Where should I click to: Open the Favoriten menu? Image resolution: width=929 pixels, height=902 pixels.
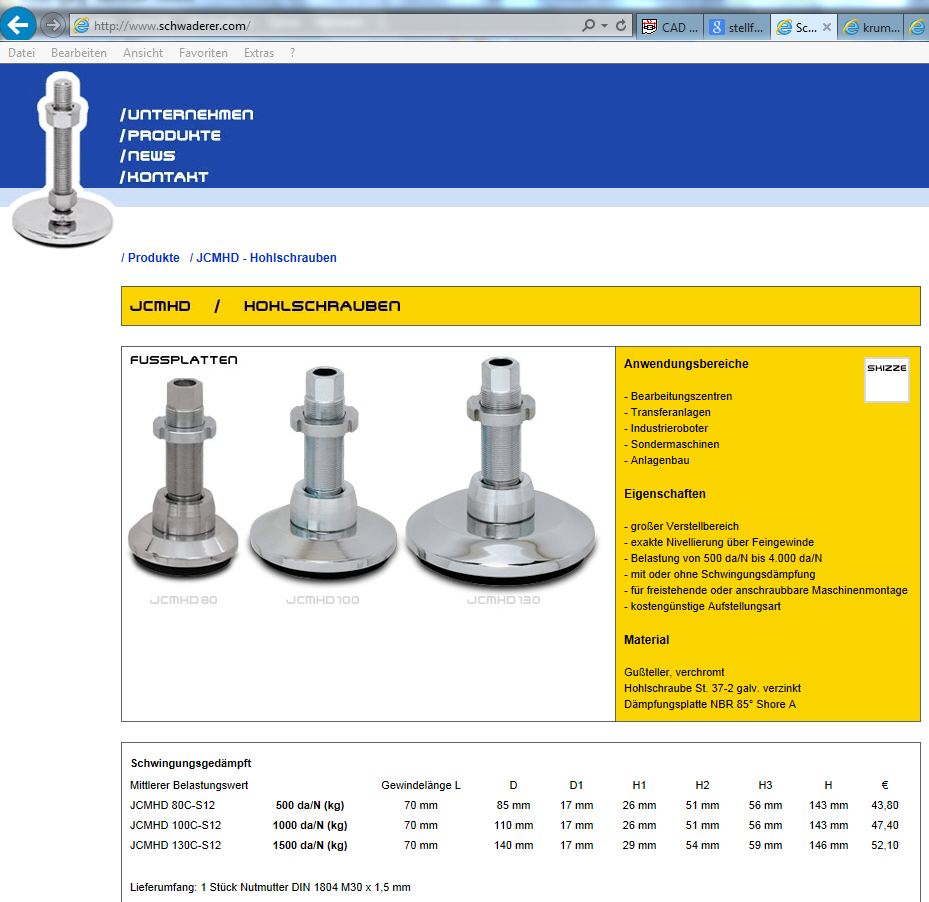tap(203, 53)
